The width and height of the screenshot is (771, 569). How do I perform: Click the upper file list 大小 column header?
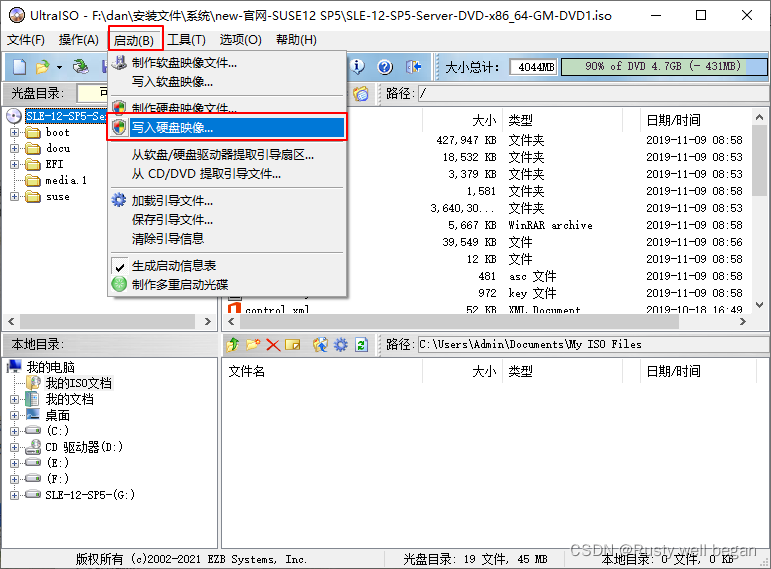pyautogui.click(x=462, y=120)
